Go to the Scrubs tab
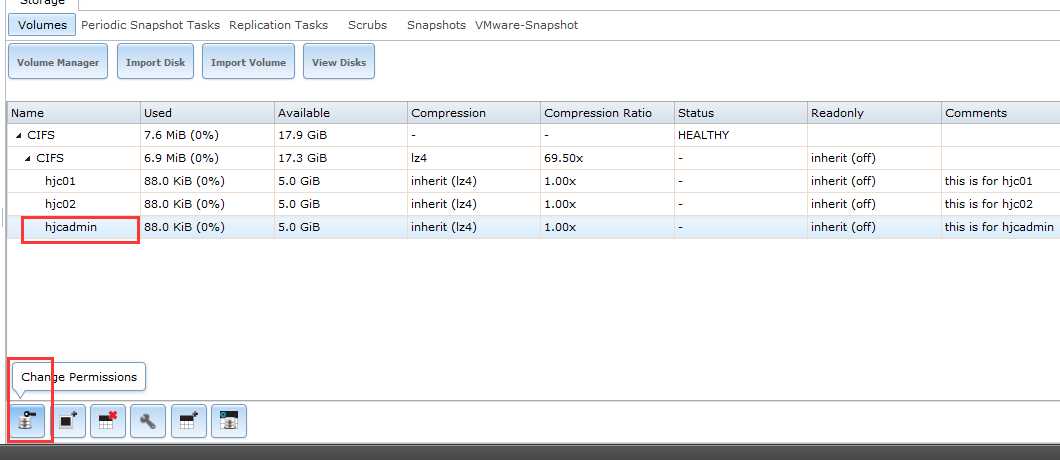Viewport: 1060px width, 460px height. (367, 25)
